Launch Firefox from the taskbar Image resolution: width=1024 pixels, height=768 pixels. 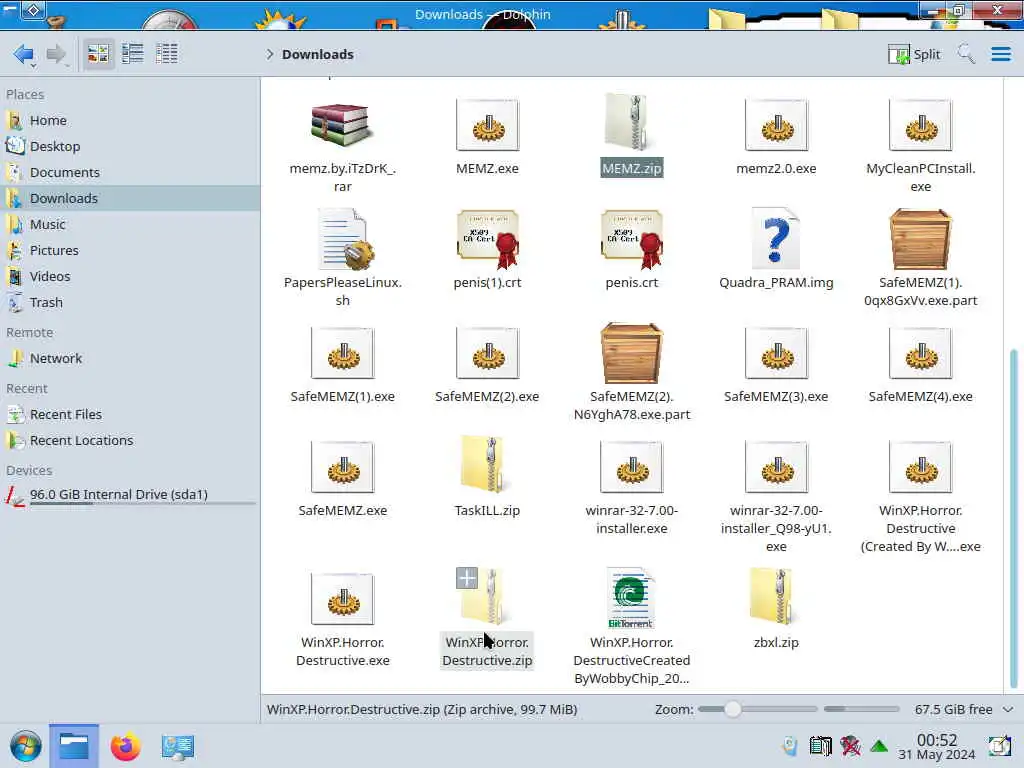pos(125,746)
